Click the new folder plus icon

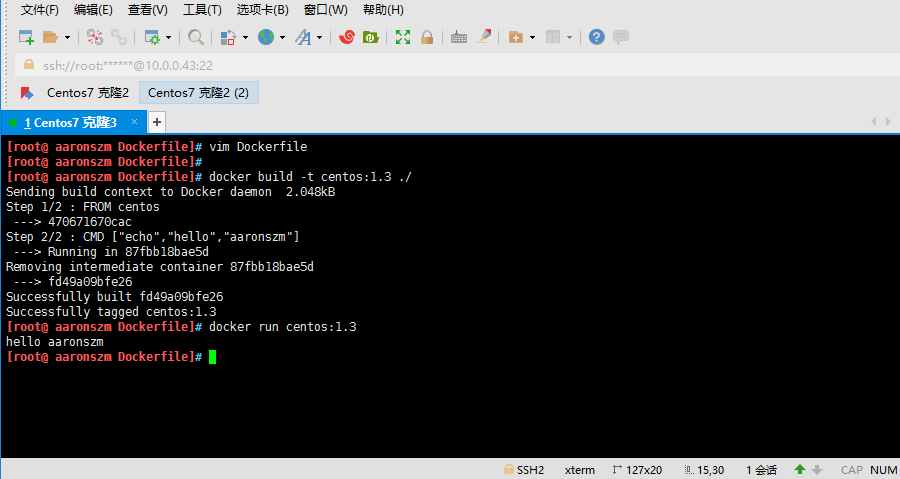point(516,37)
